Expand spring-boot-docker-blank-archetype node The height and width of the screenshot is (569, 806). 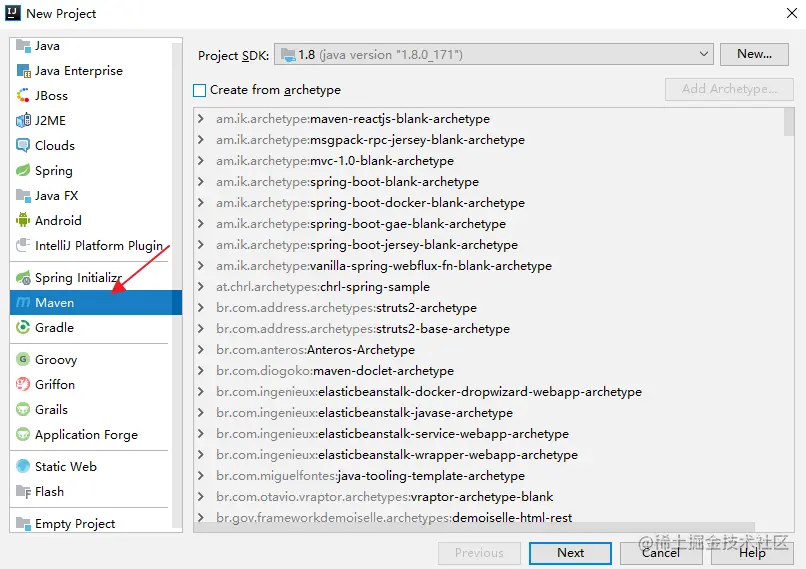[201, 203]
